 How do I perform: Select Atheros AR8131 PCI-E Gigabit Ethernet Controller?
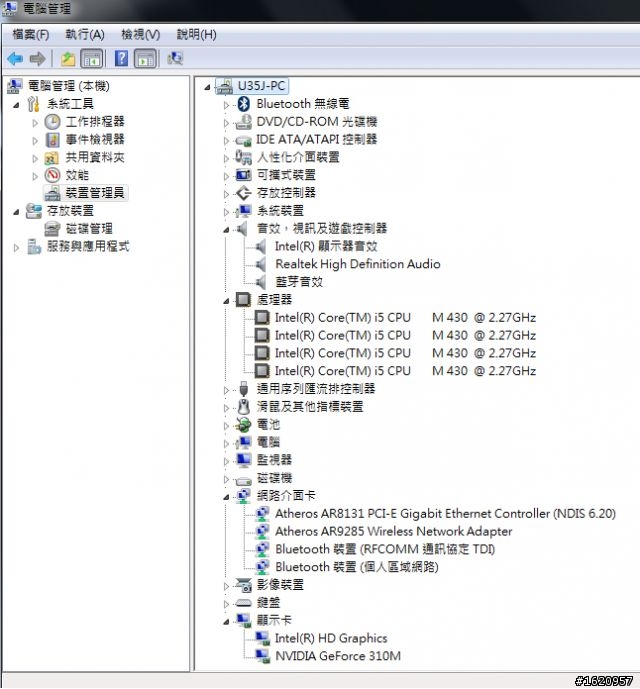point(445,514)
